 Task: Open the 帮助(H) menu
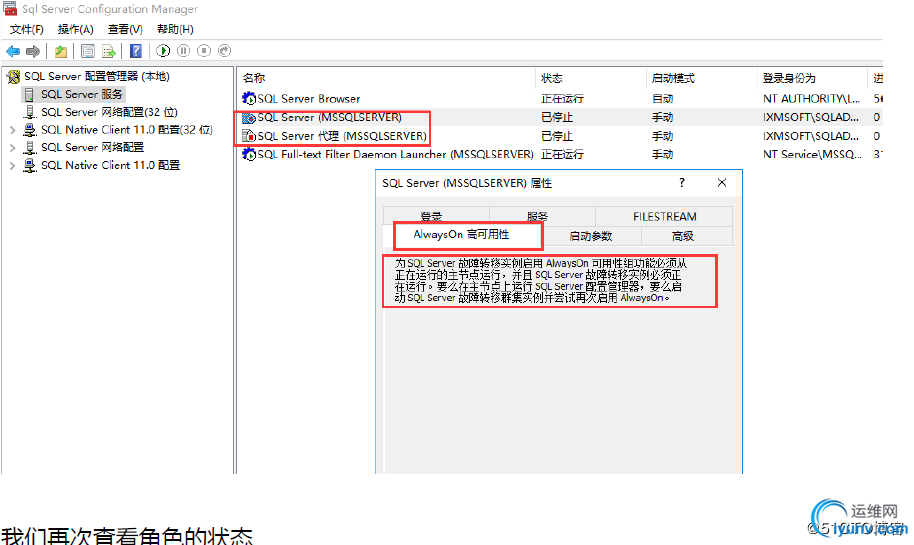pos(175,29)
